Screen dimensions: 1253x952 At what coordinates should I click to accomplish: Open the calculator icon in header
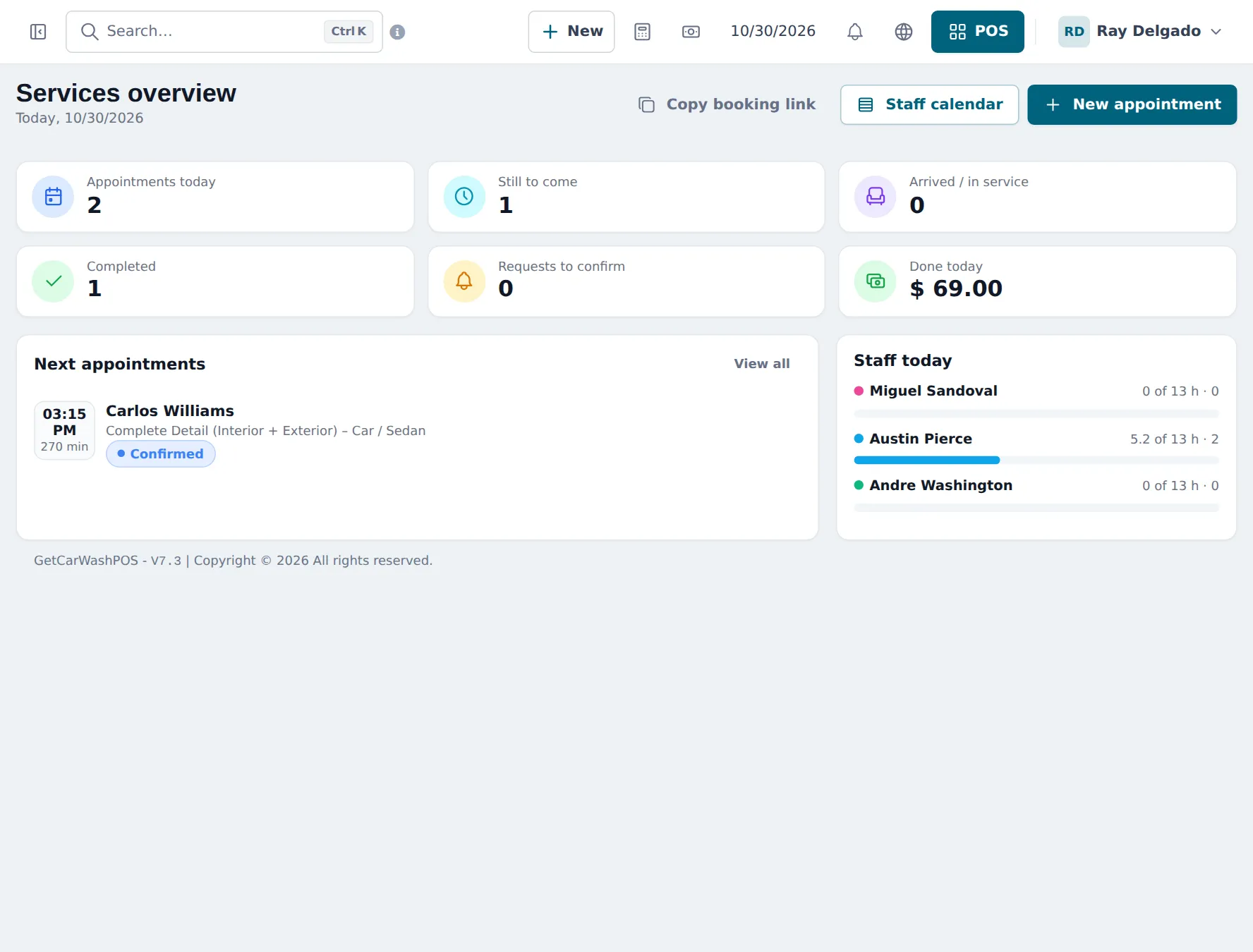642,32
